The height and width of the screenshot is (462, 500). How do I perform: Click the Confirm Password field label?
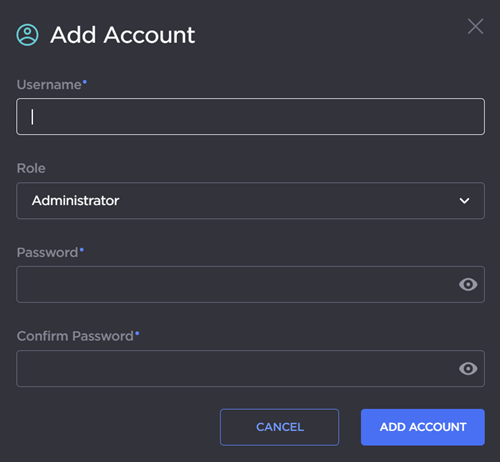coord(75,336)
